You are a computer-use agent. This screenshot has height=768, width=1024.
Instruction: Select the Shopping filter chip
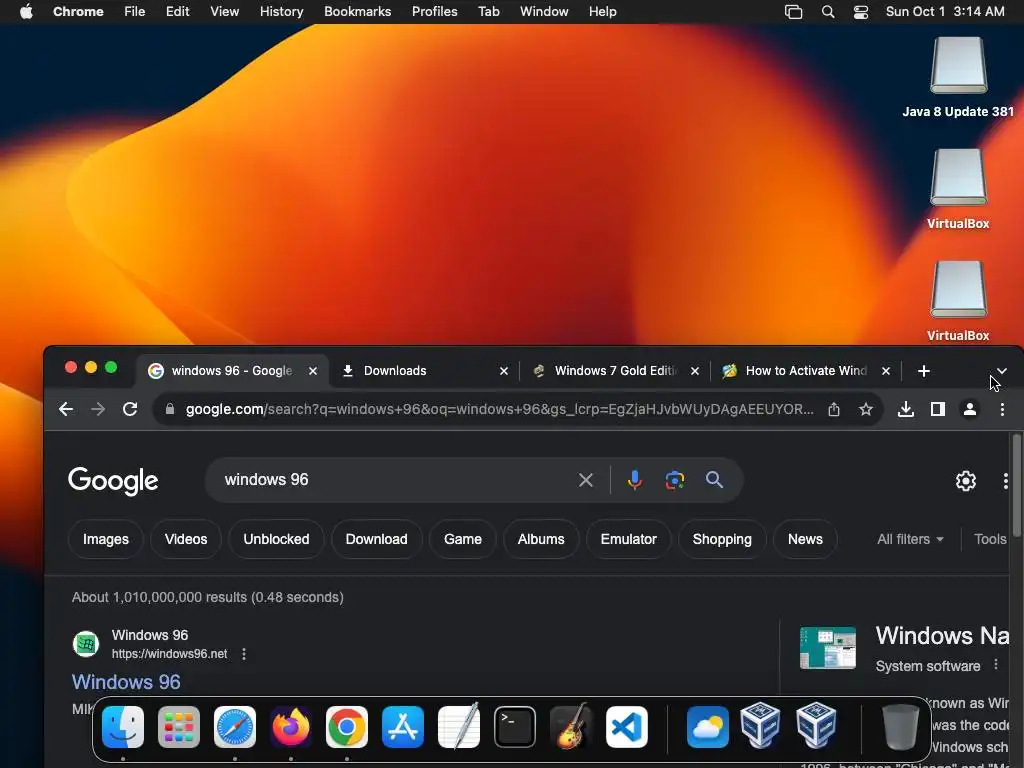click(x=722, y=539)
